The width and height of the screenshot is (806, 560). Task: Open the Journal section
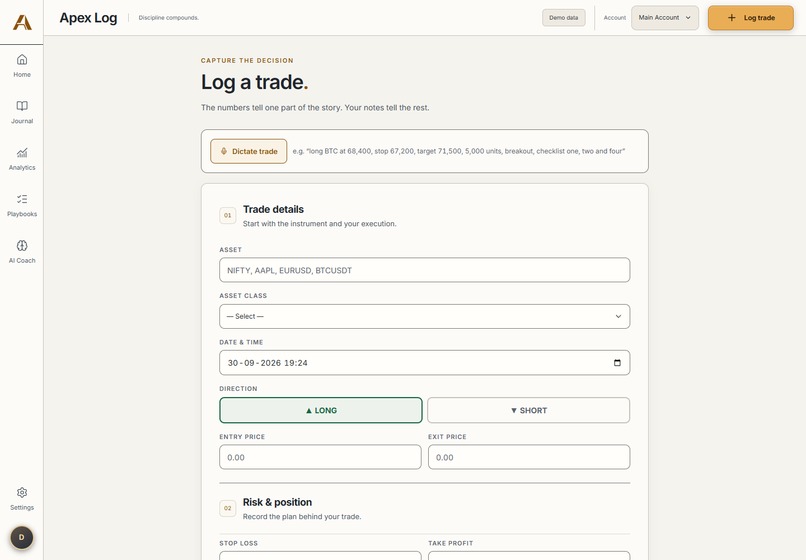[22, 112]
